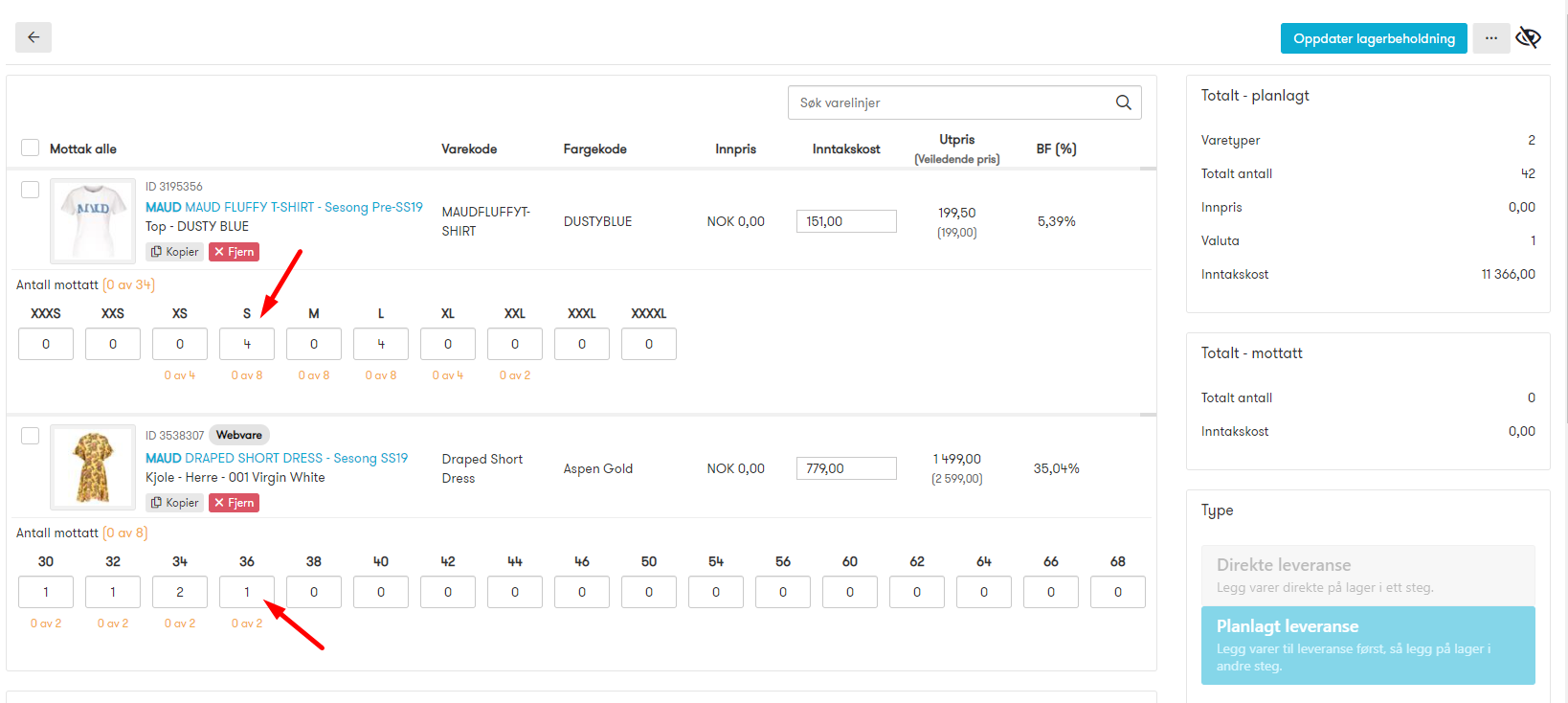Image resolution: width=1568 pixels, height=703 pixels.
Task: Click the Totalt - mottatt heading
Action: coord(1252,353)
